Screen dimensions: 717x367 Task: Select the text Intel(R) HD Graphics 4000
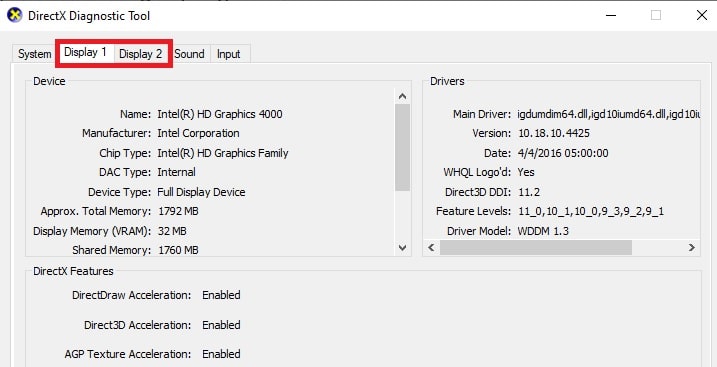[219, 114]
